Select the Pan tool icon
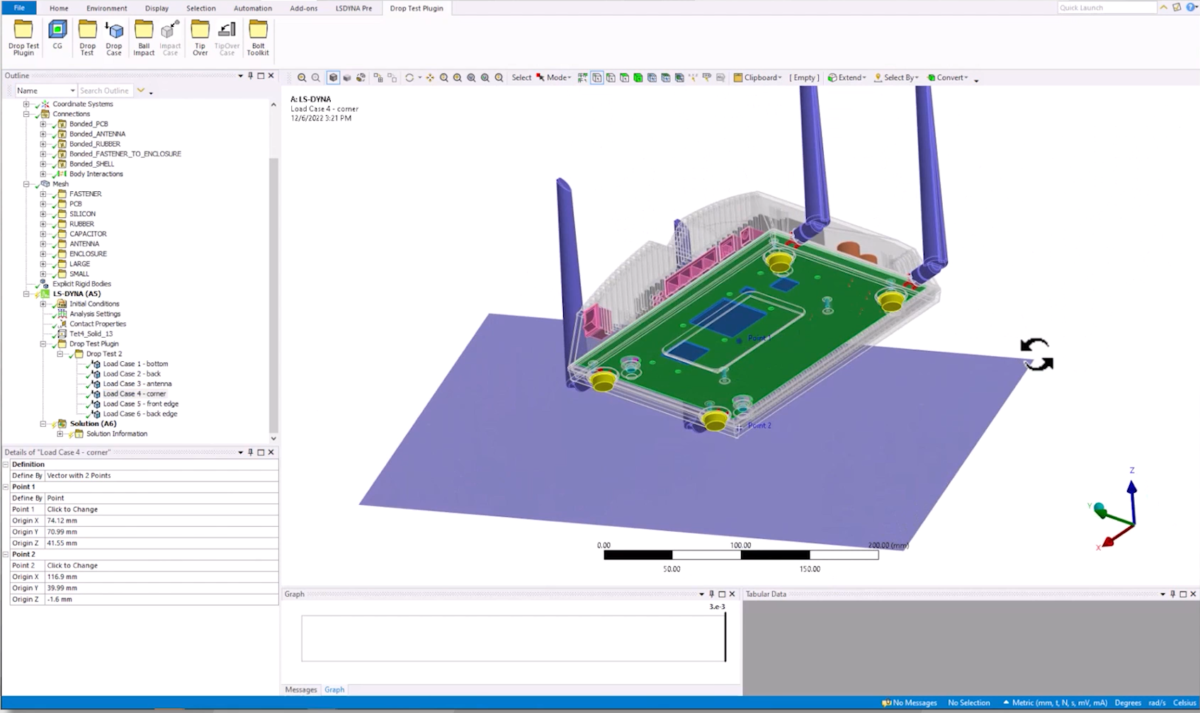This screenshot has width=1200, height=713. pos(430,78)
